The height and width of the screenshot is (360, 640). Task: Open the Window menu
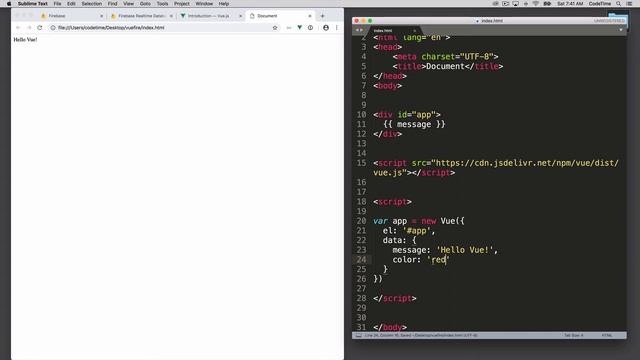(x=204, y=4)
